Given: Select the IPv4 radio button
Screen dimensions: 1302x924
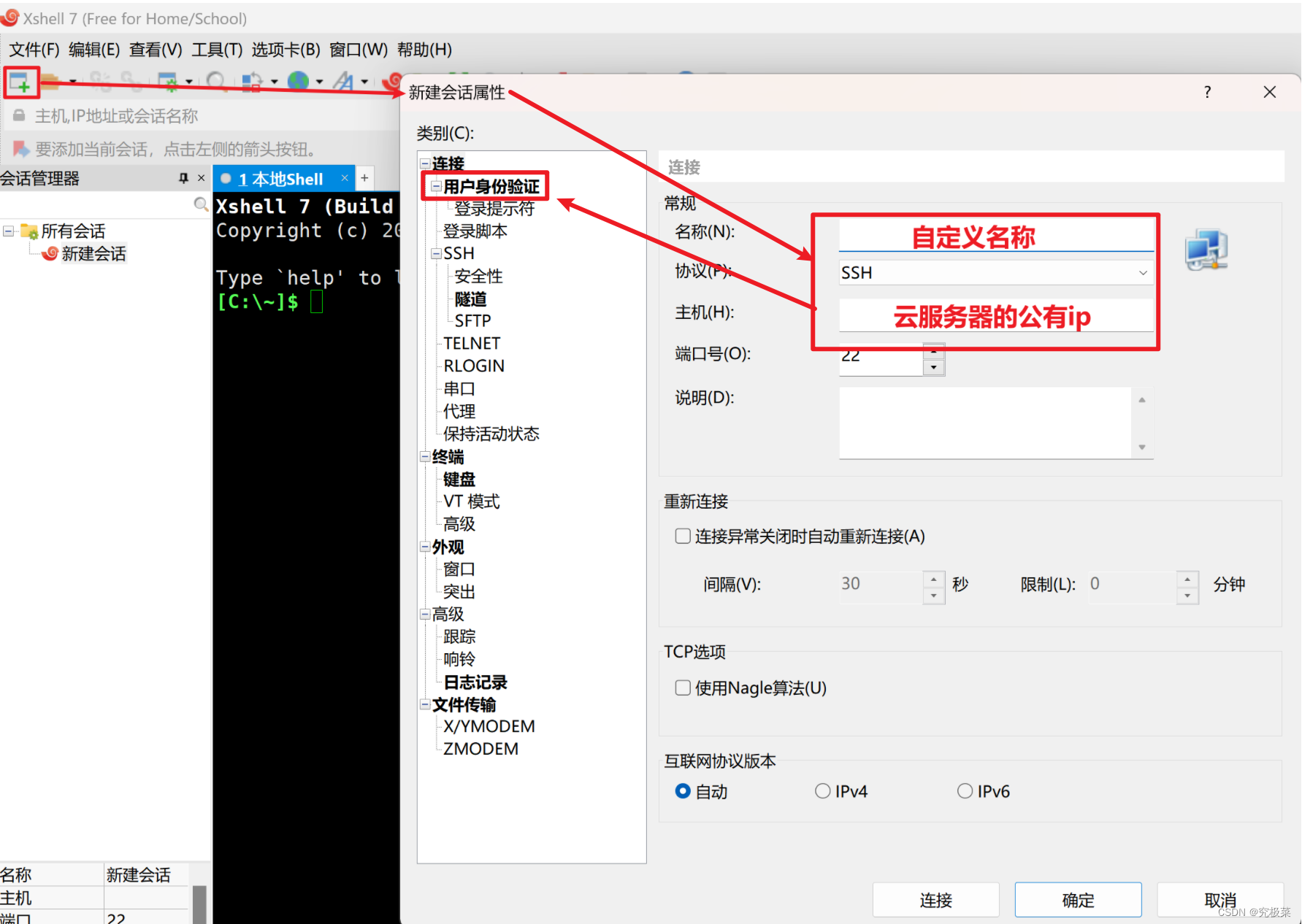Looking at the screenshot, I should 823,791.
